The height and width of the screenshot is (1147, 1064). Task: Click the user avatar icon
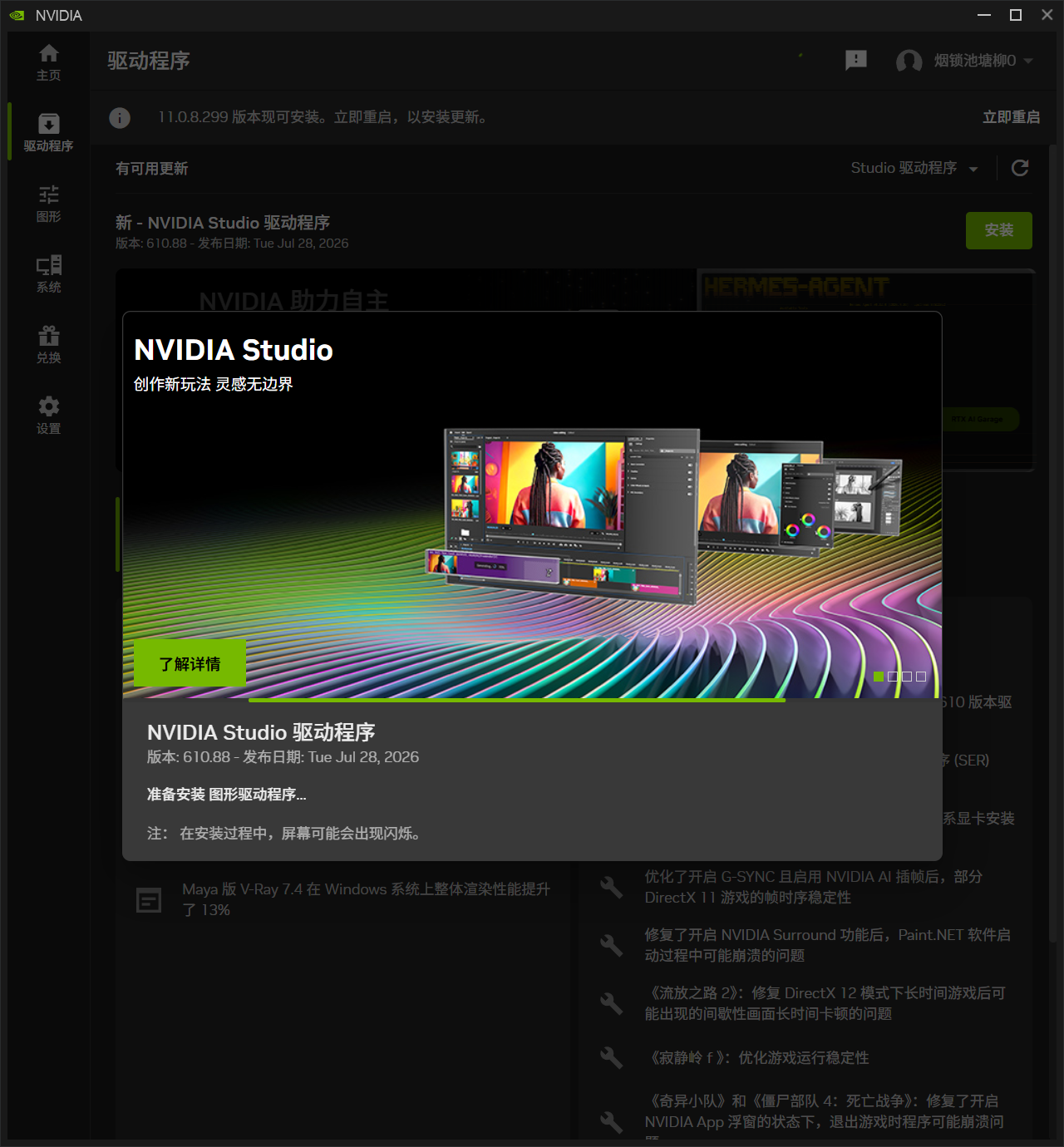click(909, 61)
